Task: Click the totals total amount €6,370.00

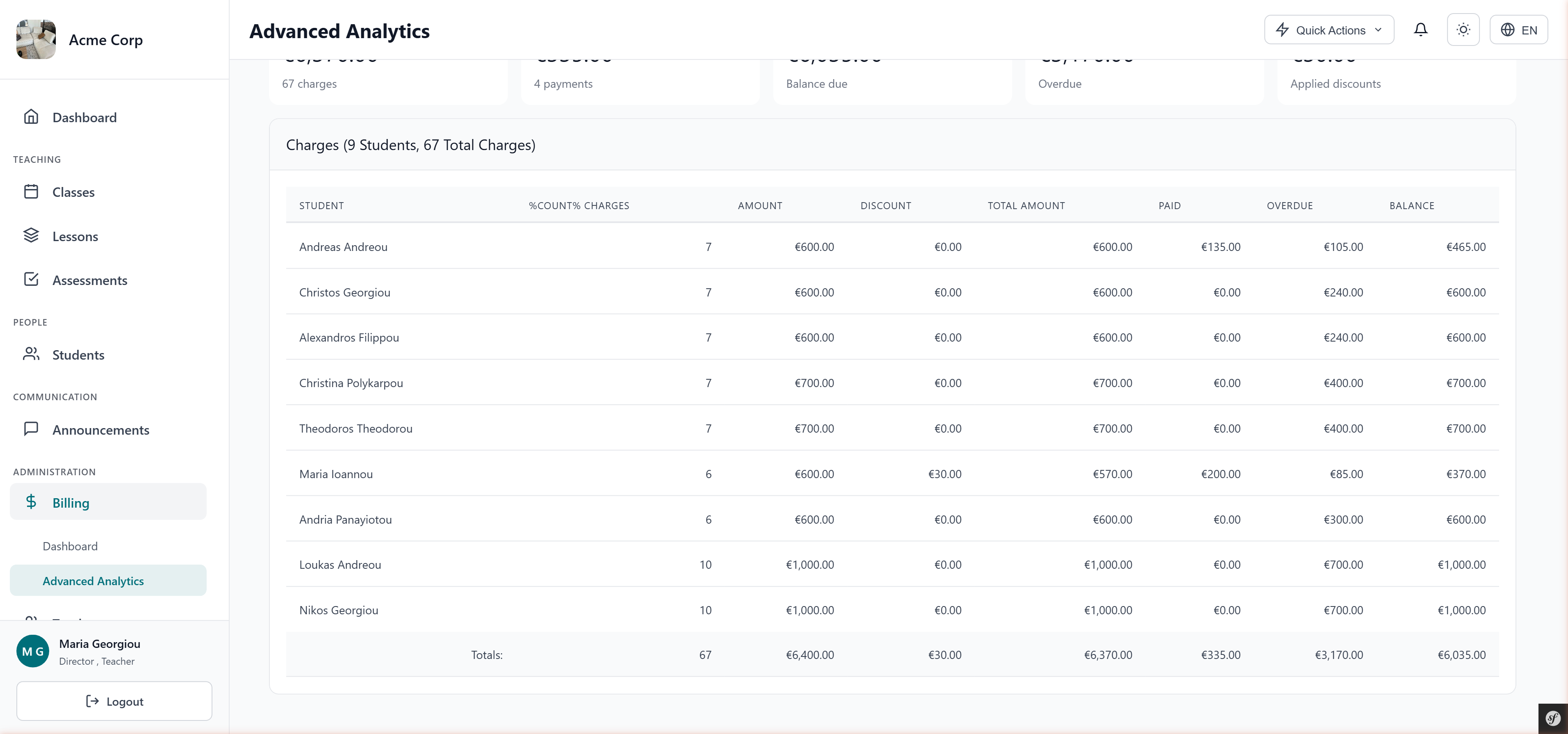Action: (x=1108, y=655)
